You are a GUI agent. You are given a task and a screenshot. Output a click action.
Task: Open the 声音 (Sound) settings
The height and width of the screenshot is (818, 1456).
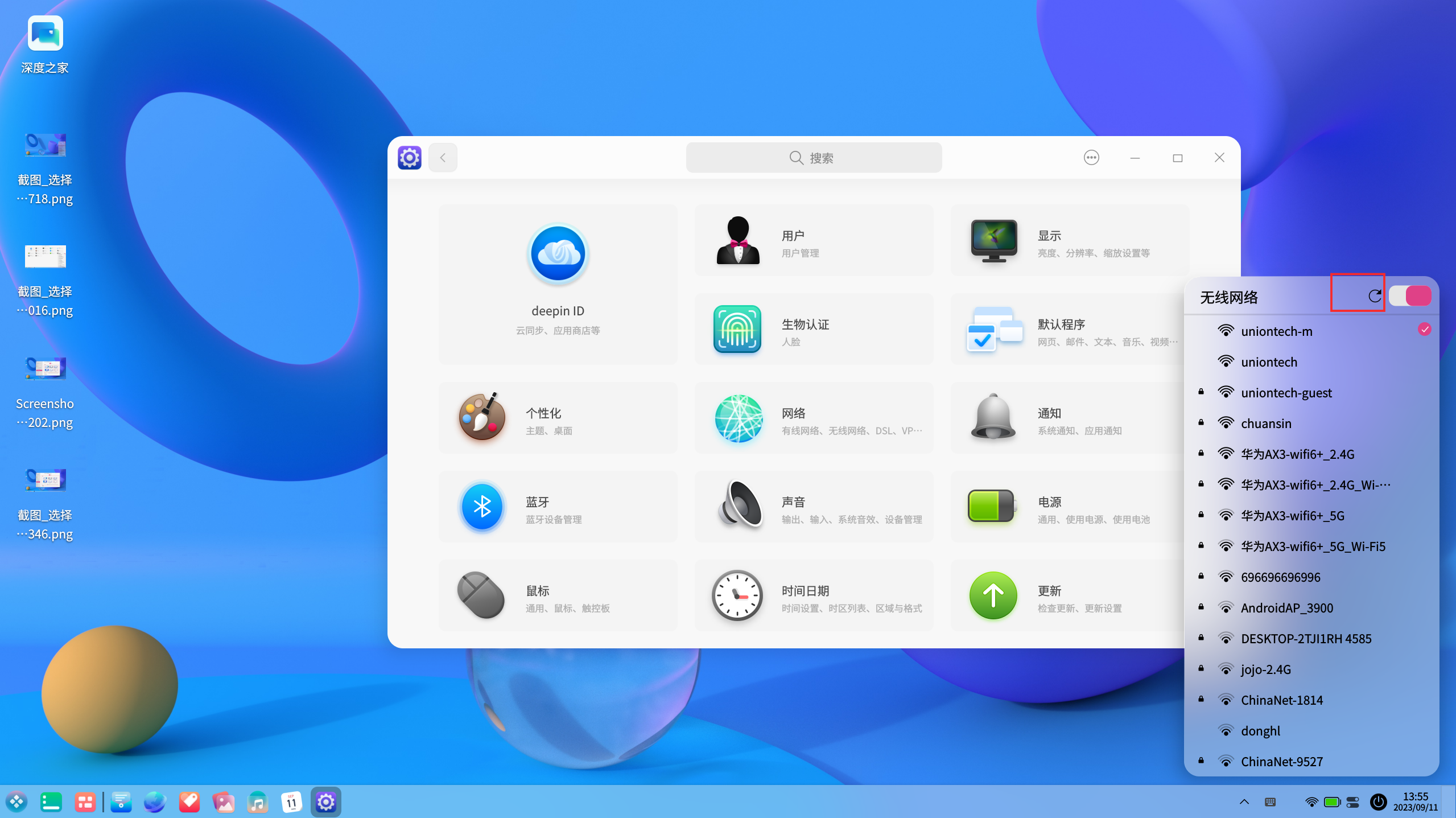pyautogui.click(x=813, y=507)
